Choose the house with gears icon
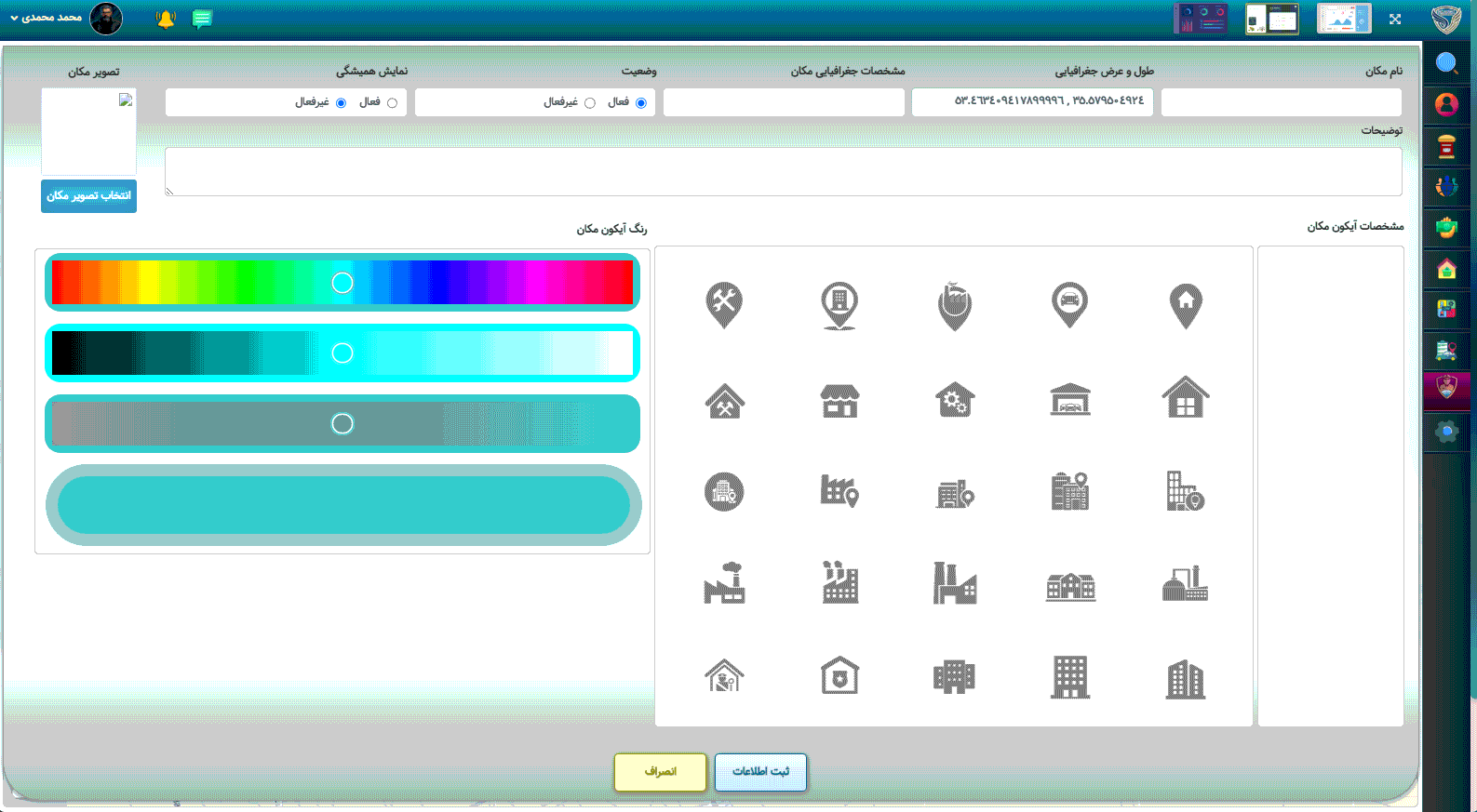 tap(955, 400)
